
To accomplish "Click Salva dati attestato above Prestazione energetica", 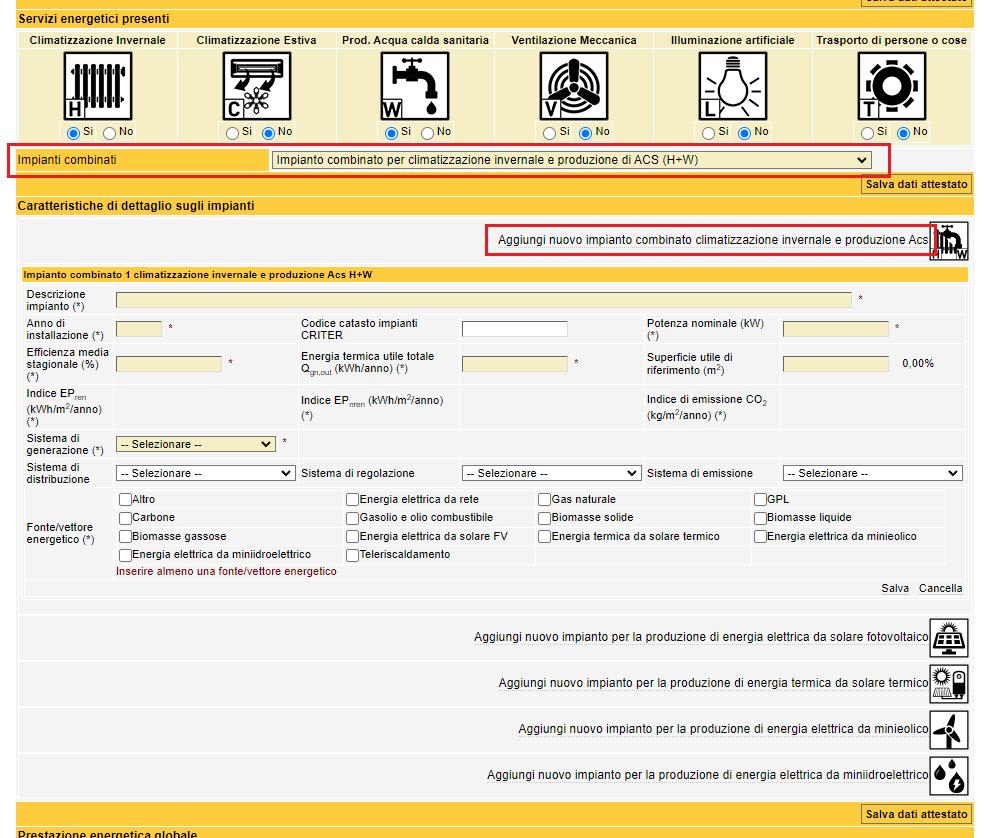I will pos(916,814).
